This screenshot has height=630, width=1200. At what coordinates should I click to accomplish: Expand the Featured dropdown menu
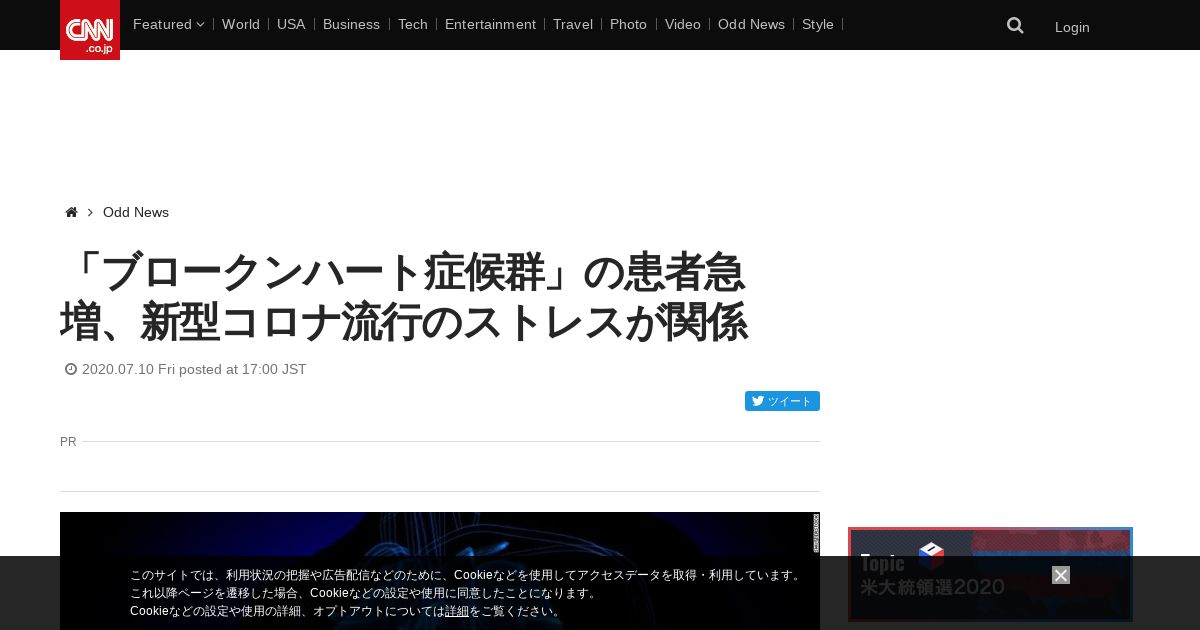click(168, 24)
